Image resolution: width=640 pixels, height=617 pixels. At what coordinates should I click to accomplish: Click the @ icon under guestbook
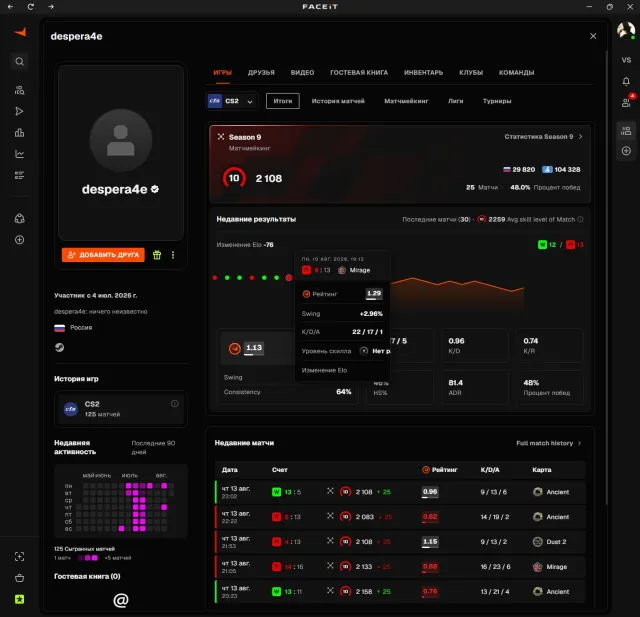[x=120, y=600]
